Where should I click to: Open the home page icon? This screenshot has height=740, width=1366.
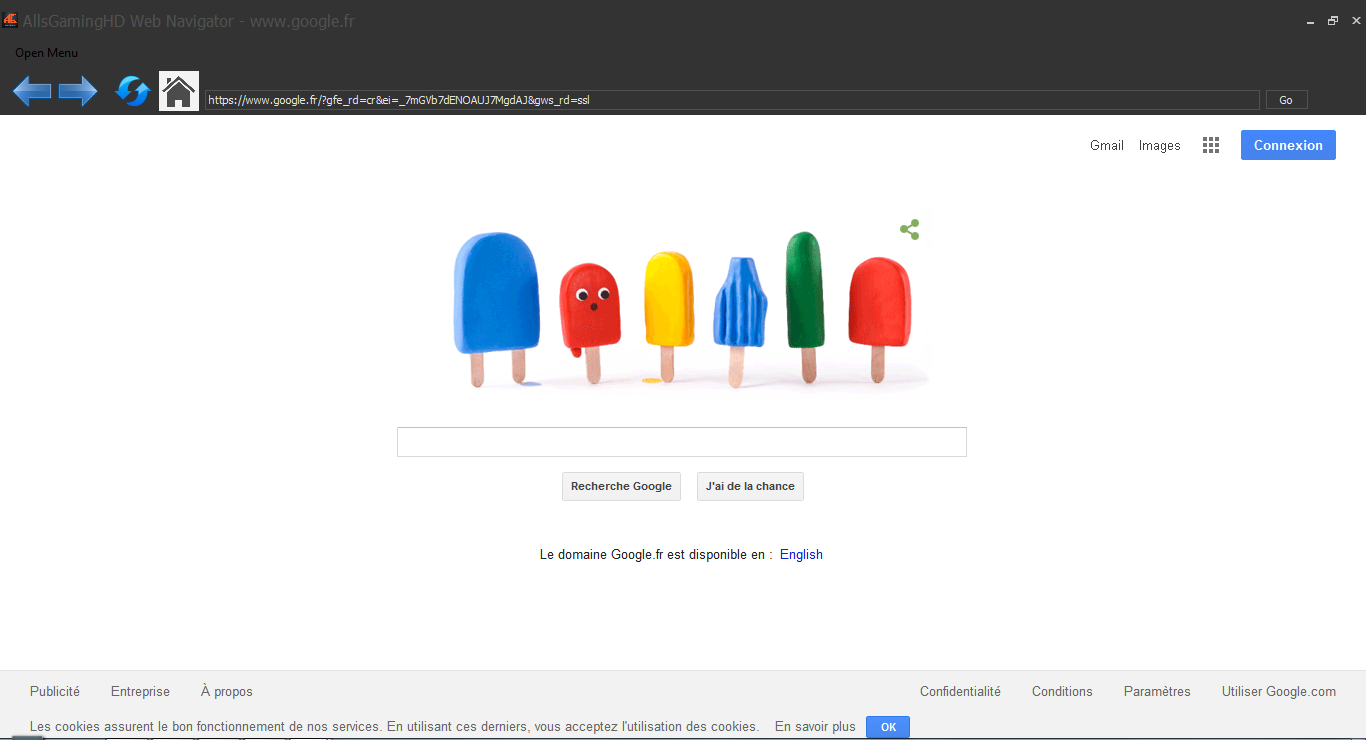[179, 91]
